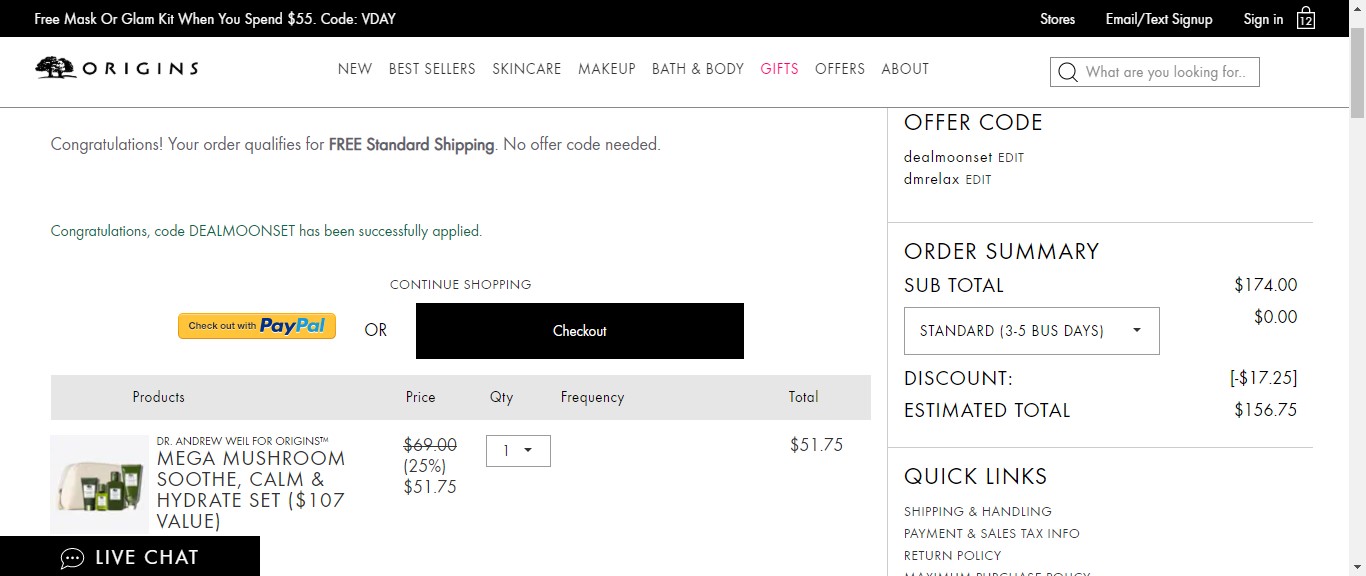Click Continue Shopping link

point(461,284)
